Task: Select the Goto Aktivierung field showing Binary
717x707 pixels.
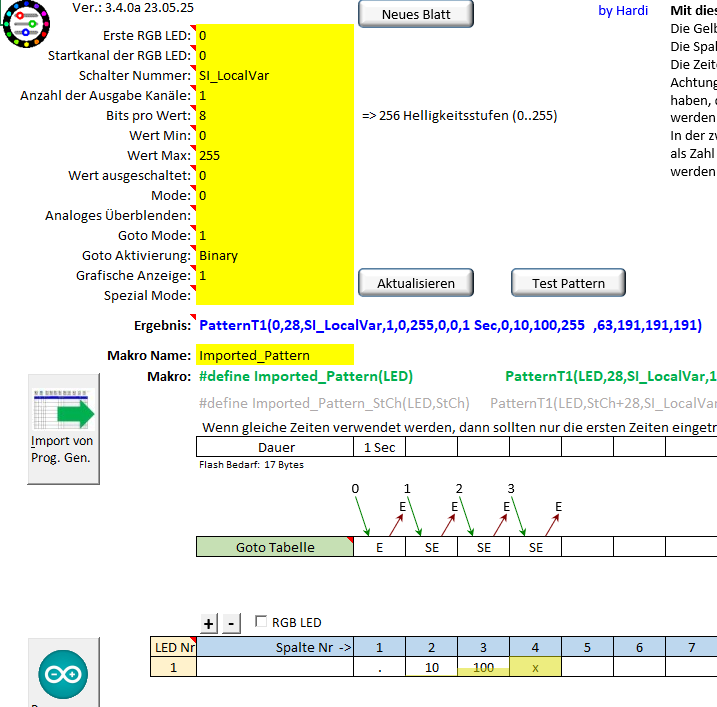Action: point(274,255)
